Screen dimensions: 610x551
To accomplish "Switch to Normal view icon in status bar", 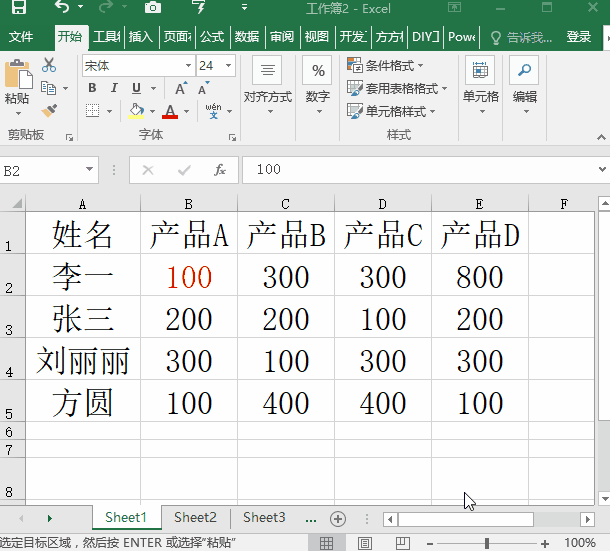I will pyautogui.click(x=326, y=543).
